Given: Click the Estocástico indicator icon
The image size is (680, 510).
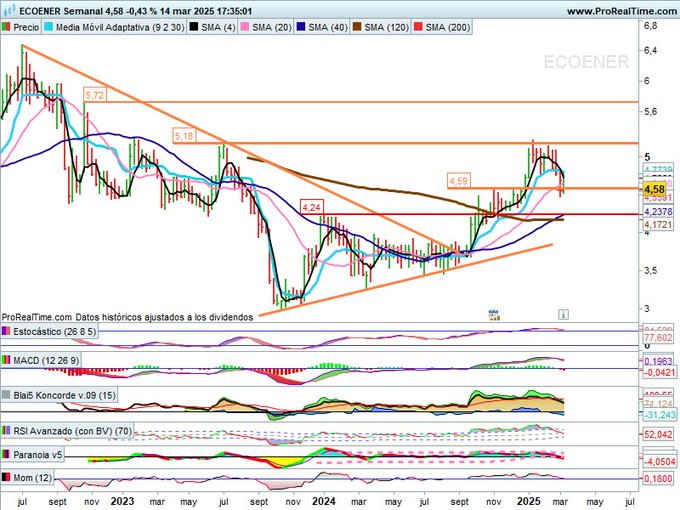Looking at the screenshot, I should coord(6,332).
